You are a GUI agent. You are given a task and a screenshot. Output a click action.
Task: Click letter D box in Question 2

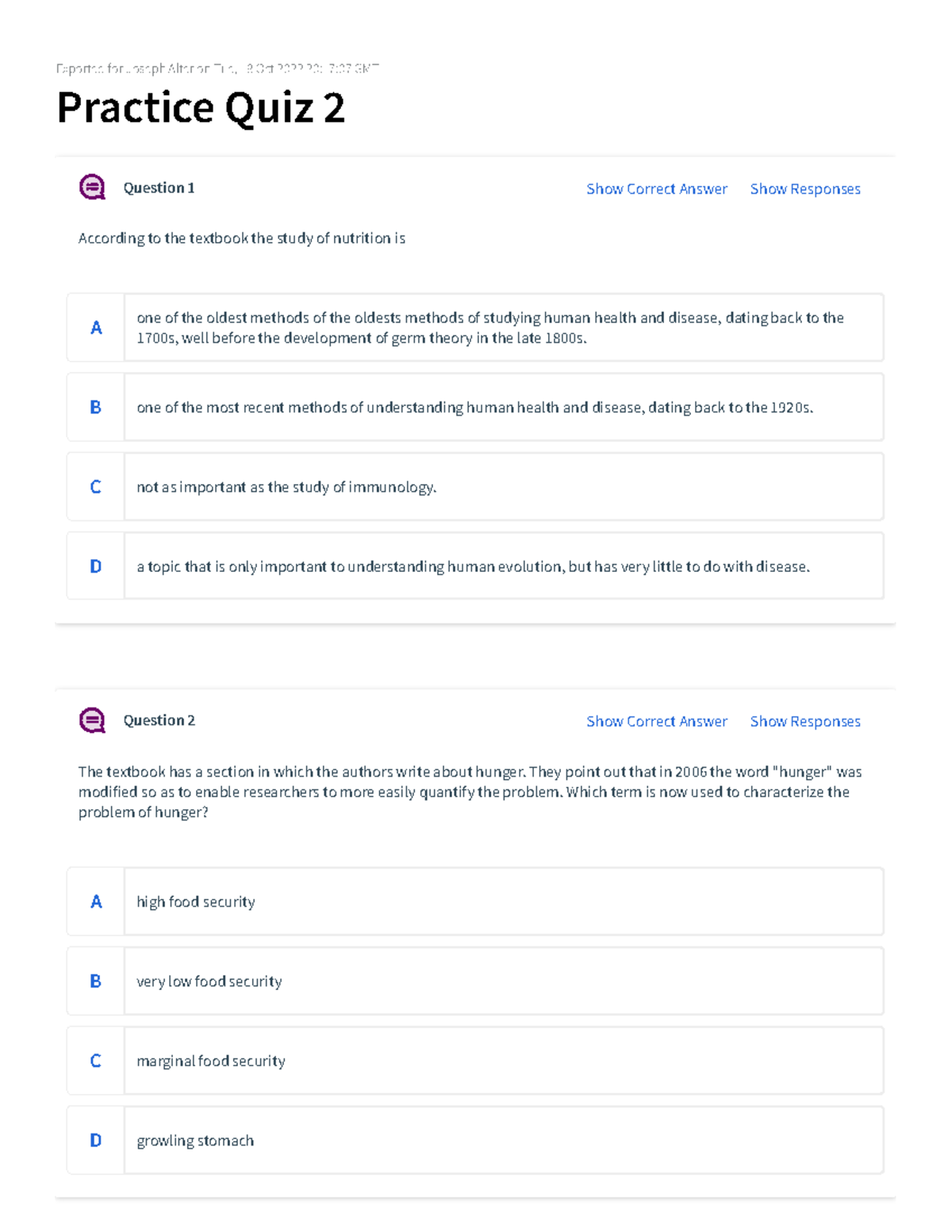point(96,1140)
